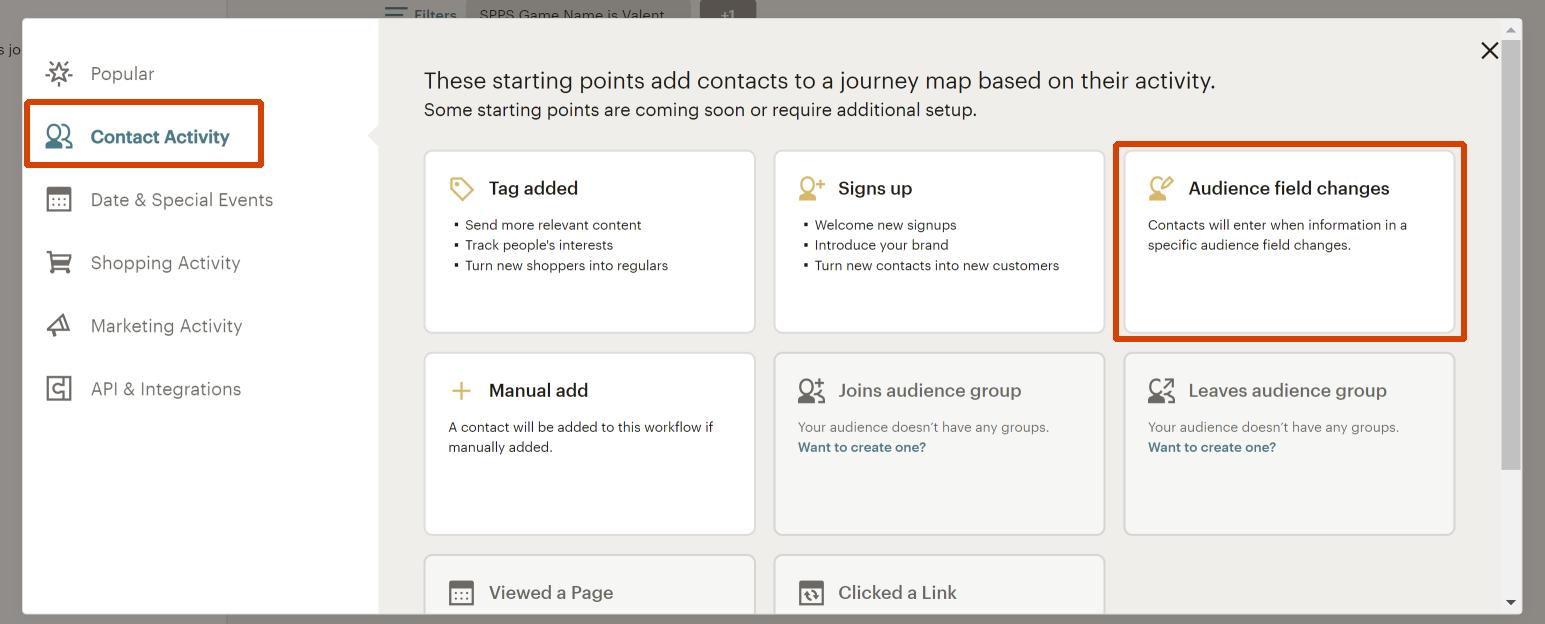
Task: Click 'Want to create one?' under Joins audience group
Action: [x=861, y=447]
